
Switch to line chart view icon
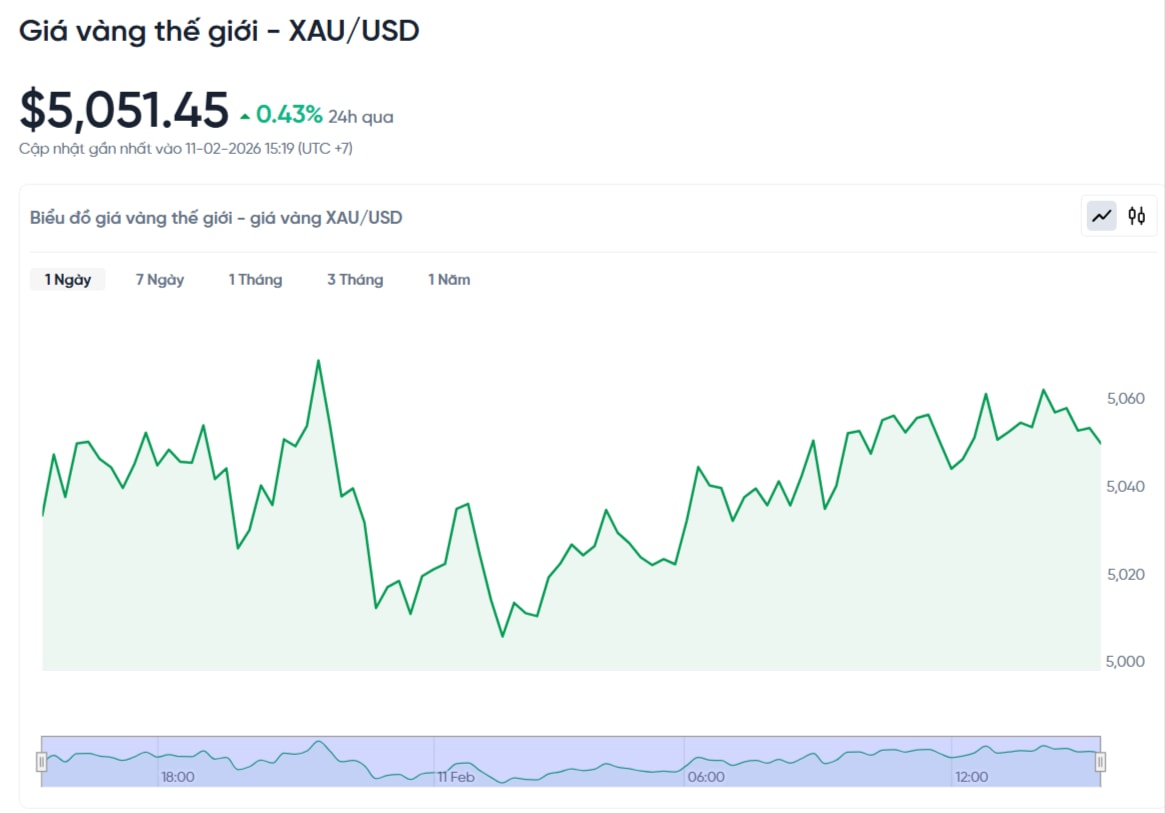coord(1101,216)
